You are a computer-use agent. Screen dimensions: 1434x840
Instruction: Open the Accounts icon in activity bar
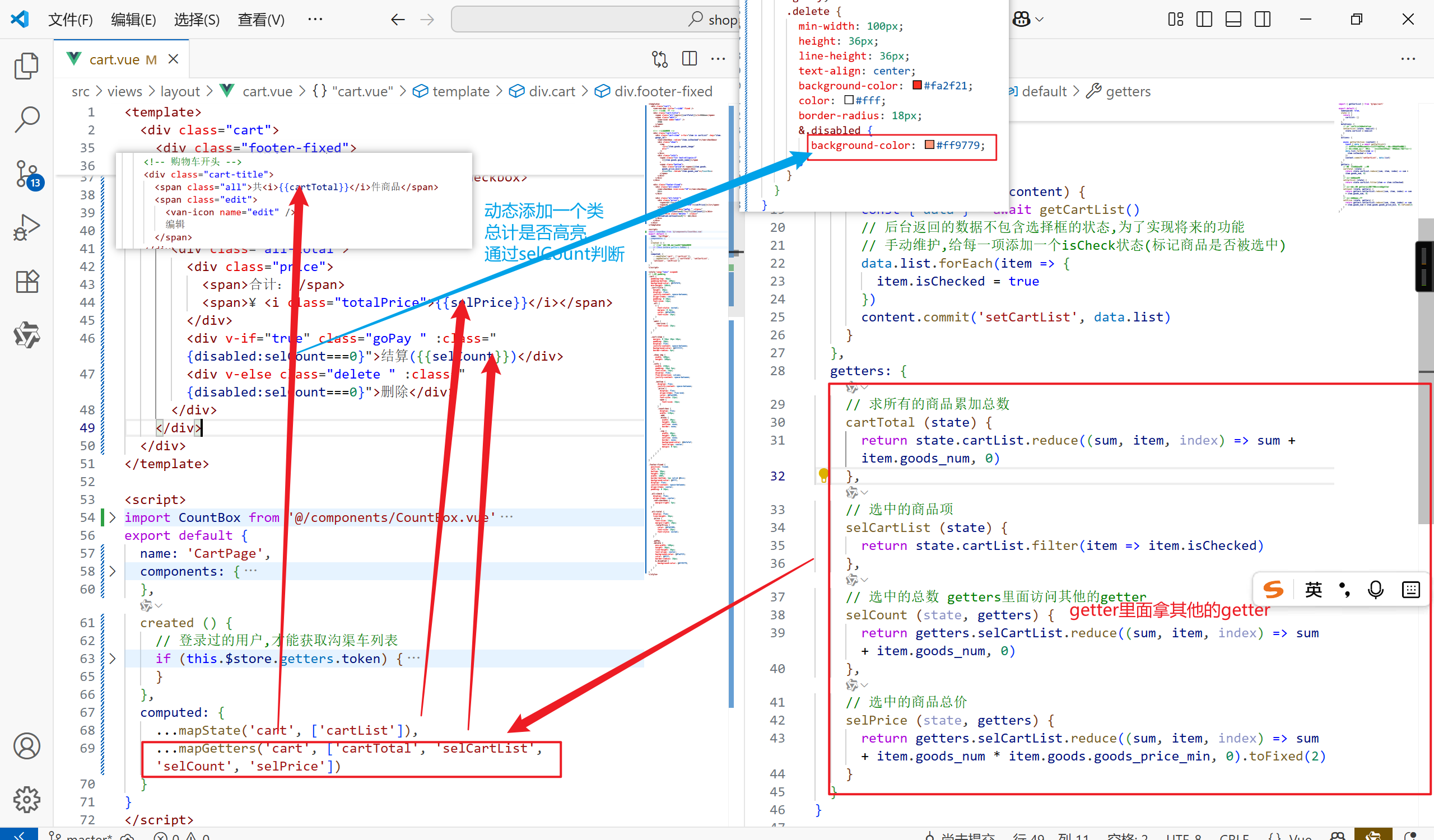tap(26, 746)
